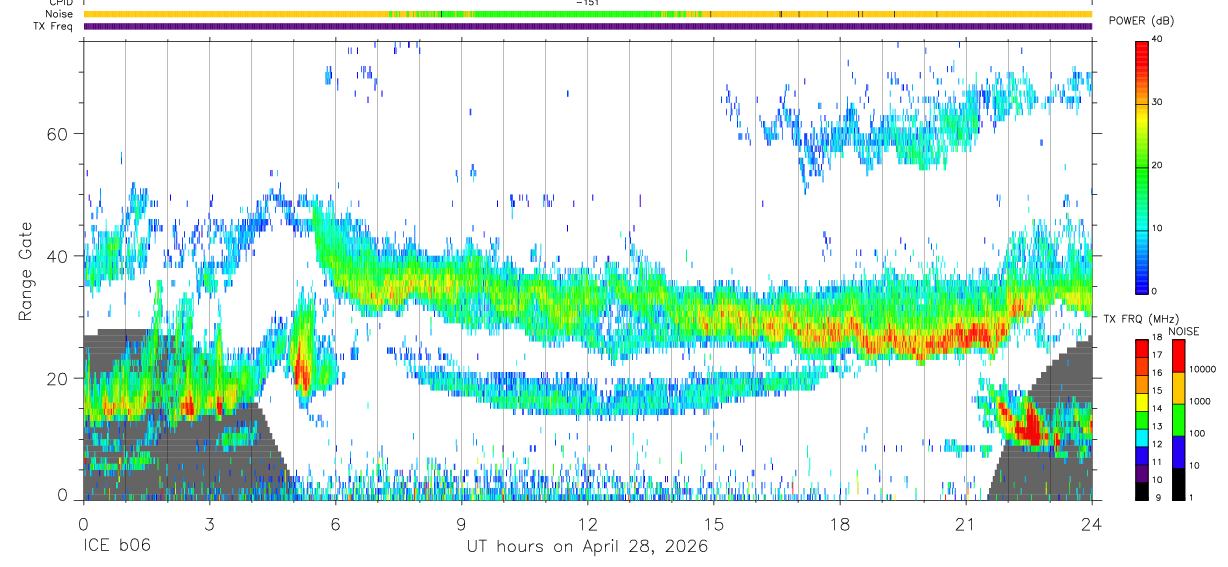This screenshot has width=1228, height=567.
Task: Click the 1000 label on NOISE scale
Action: point(1200,401)
